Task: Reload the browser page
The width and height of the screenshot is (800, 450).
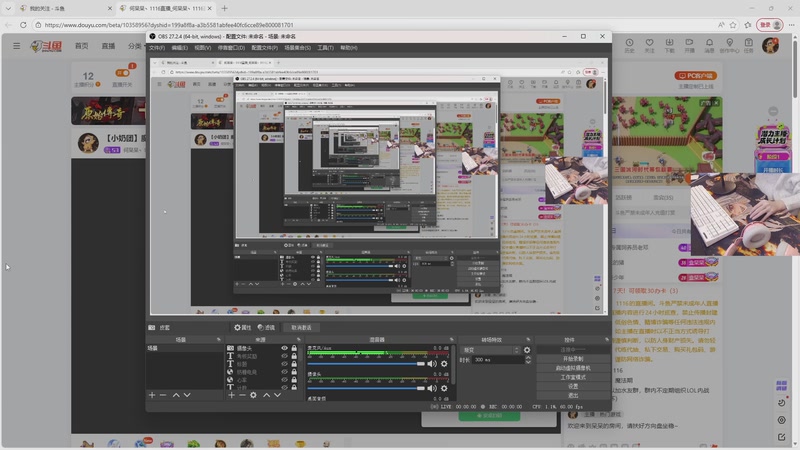Action: (23, 24)
